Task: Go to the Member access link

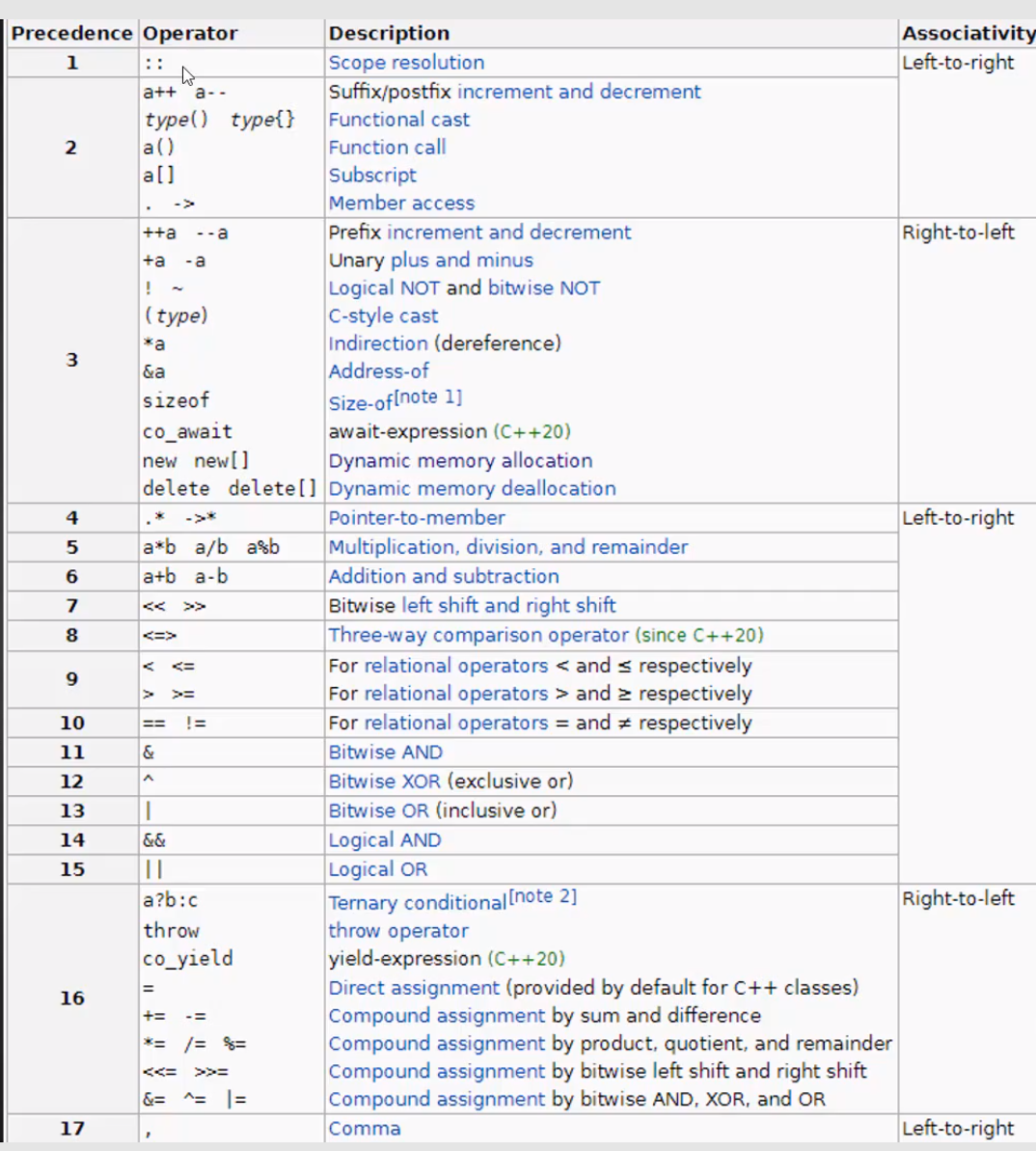Action: tap(402, 204)
